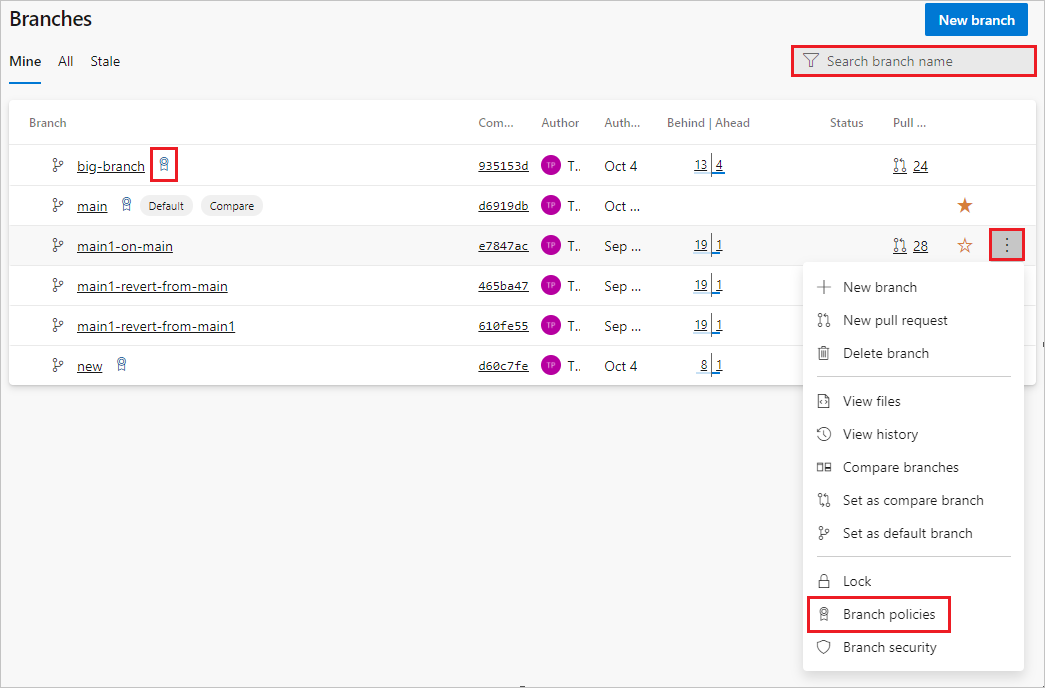Click the Branch security shield icon
The width and height of the screenshot is (1045, 688).
pyautogui.click(x=823, y=647)
